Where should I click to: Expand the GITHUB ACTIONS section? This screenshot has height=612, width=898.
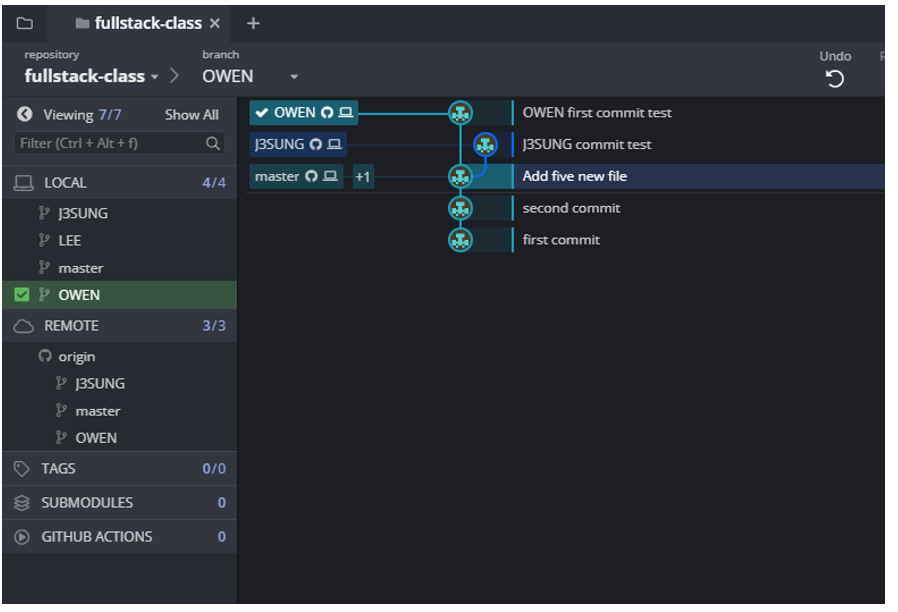point(119,537)
